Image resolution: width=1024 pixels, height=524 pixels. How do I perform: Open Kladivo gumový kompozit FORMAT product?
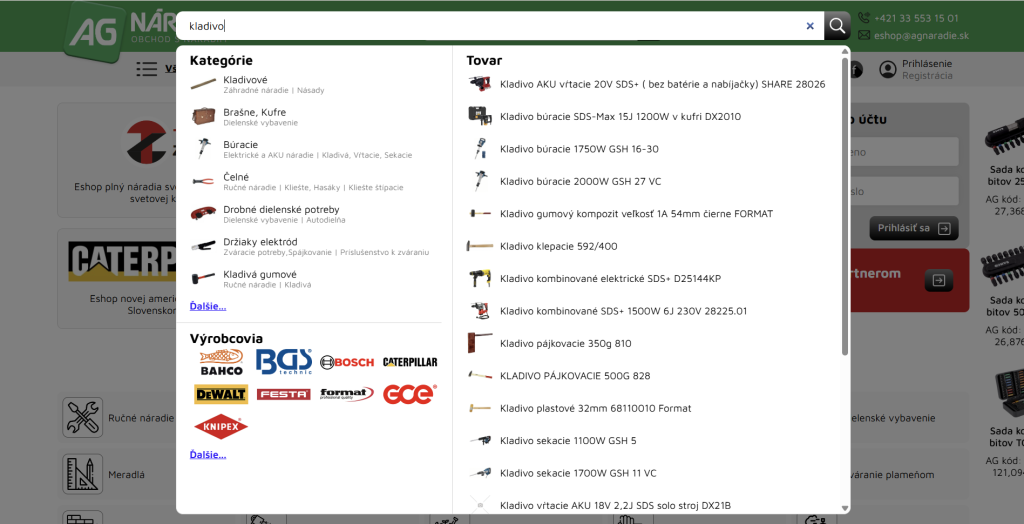pyautogui.click(x=637, y=214)
